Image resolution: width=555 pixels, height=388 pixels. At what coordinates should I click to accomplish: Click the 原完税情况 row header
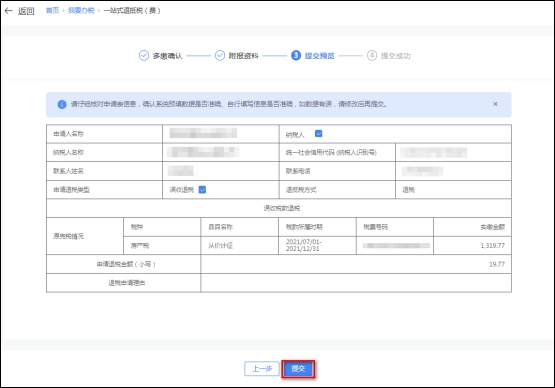[85, 236]
